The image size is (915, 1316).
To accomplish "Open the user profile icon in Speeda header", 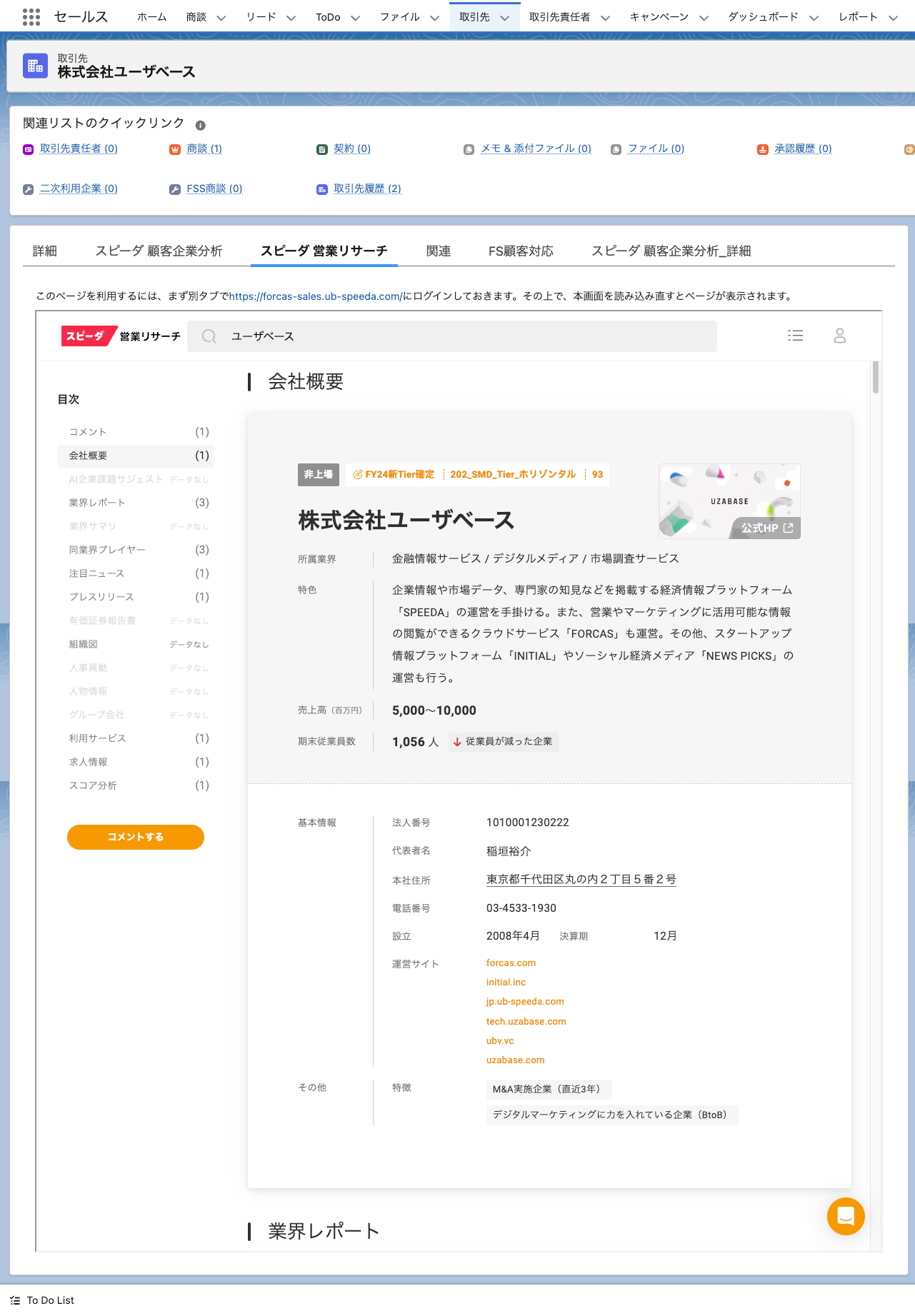I will tap(840, 336).
